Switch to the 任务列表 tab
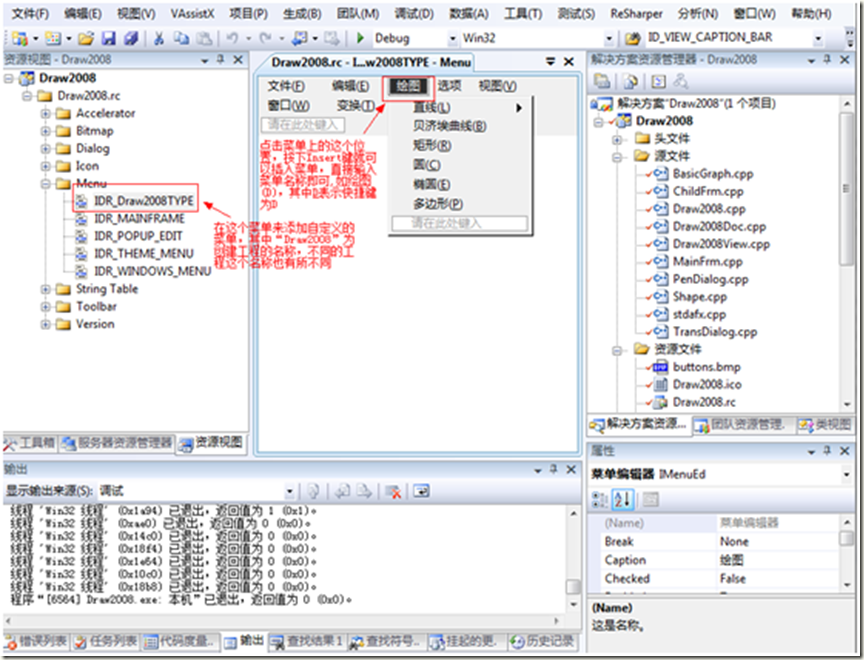 click(x=105, y=641)
